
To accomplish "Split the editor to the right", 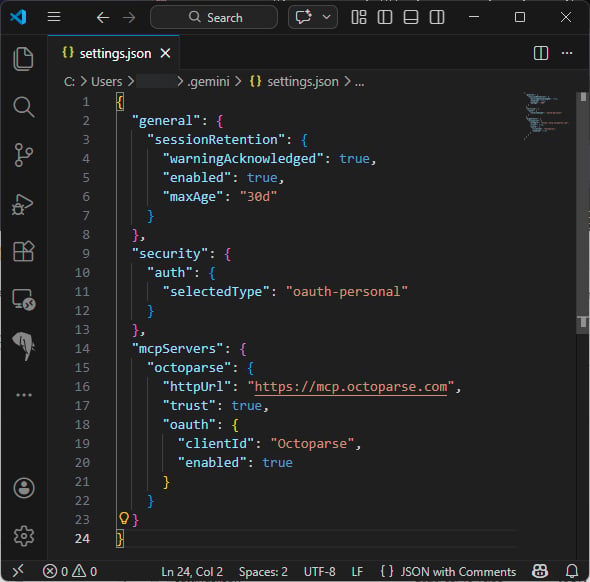I will [x=541, y=53].
